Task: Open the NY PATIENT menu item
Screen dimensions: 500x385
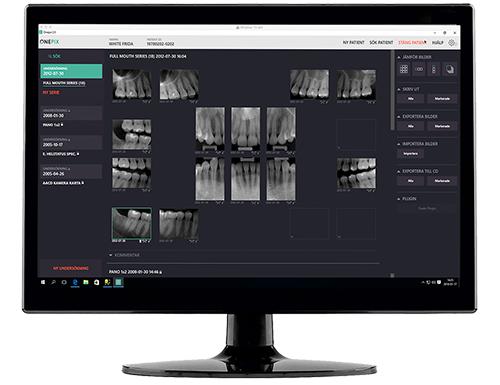Action: click(353, 43)
